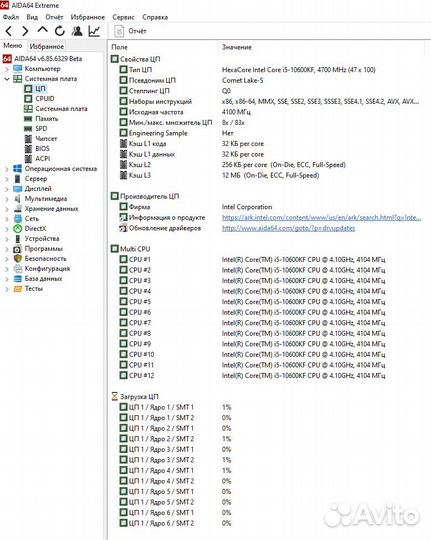Go forward with the right arrow toolbar button
The height and width of the screenshot is (540, 431).
[x=25, y=31]
